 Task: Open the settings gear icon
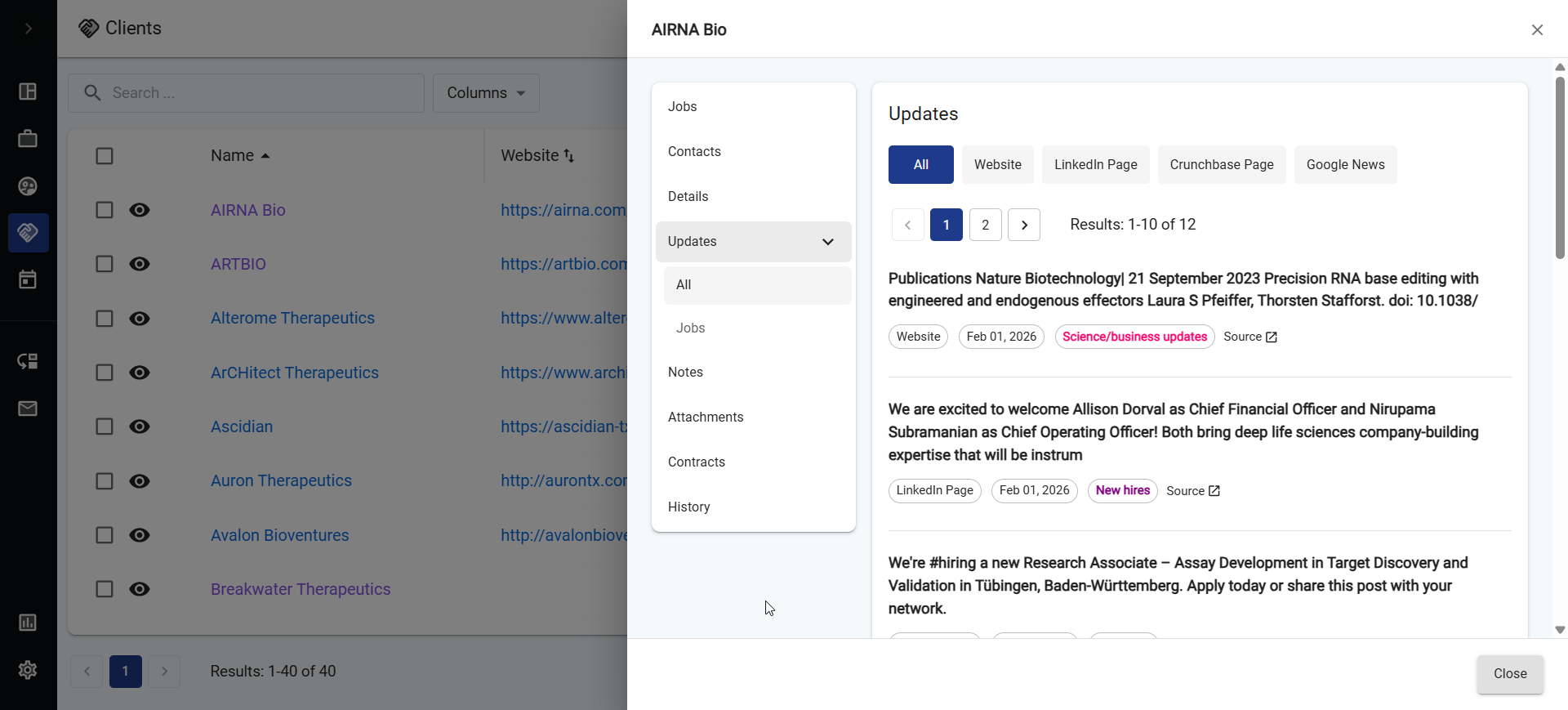(x=28, y=670)
